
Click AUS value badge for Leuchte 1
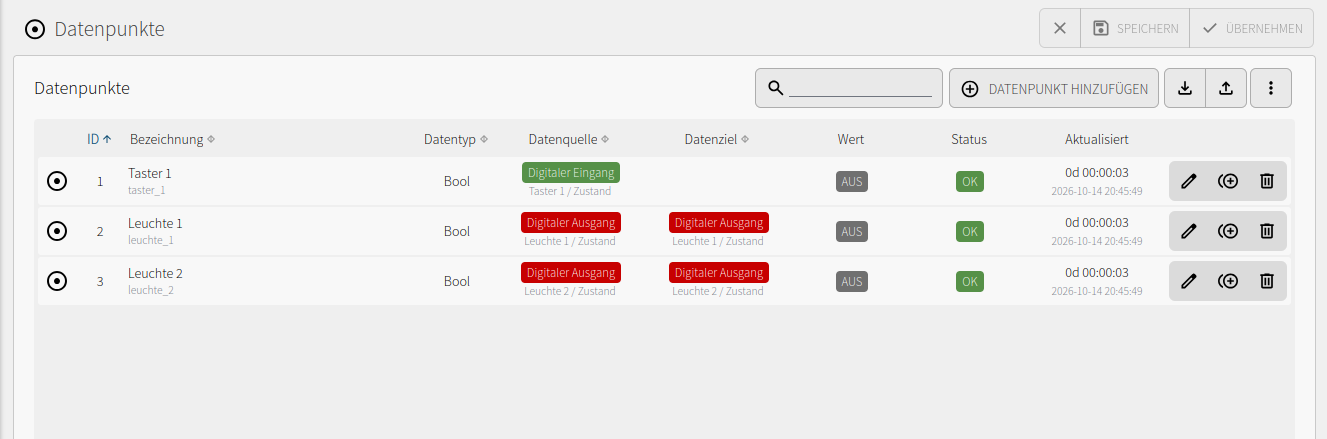pos(852,231)
